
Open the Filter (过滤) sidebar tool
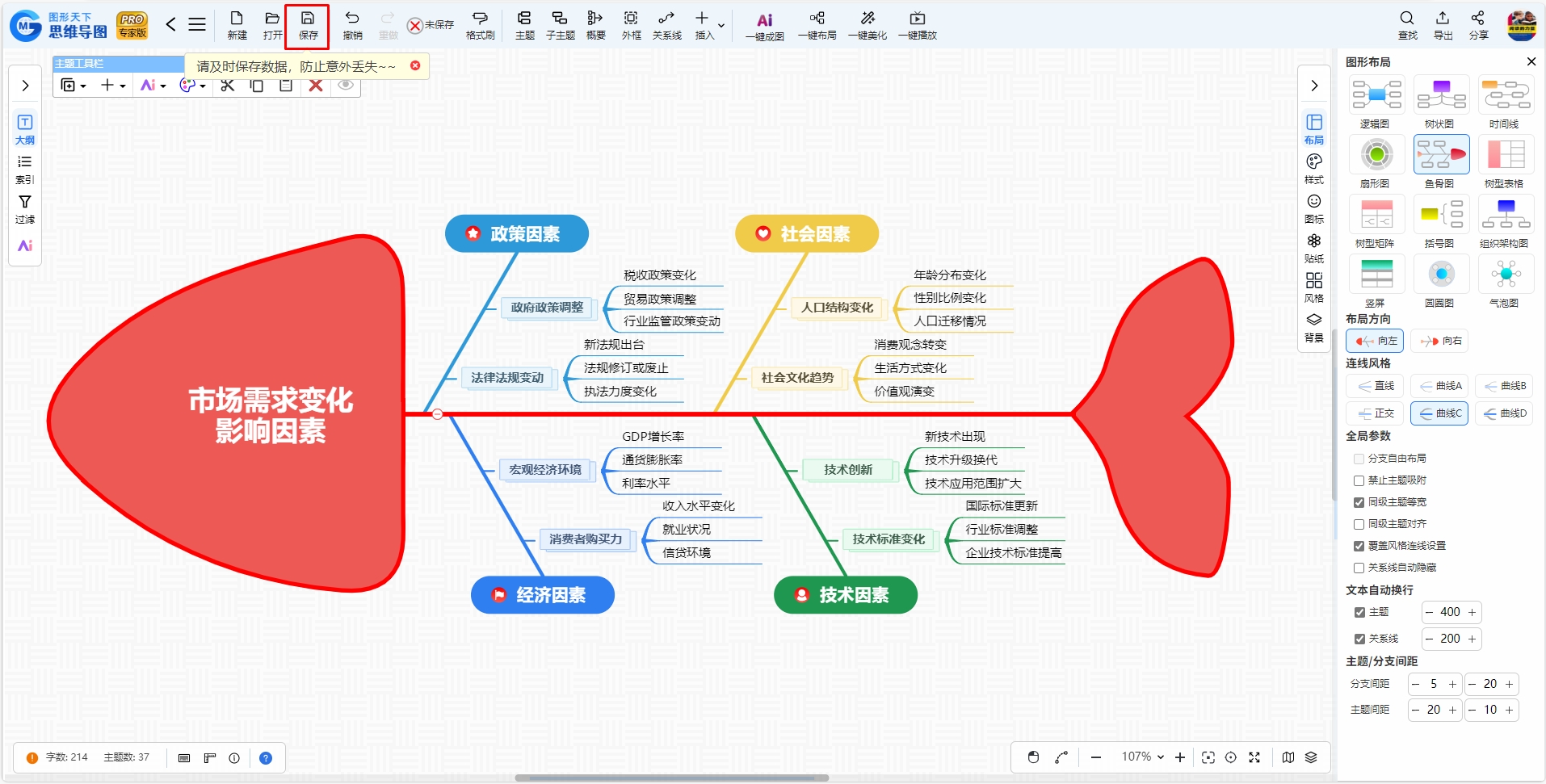[x=25, y=209]
